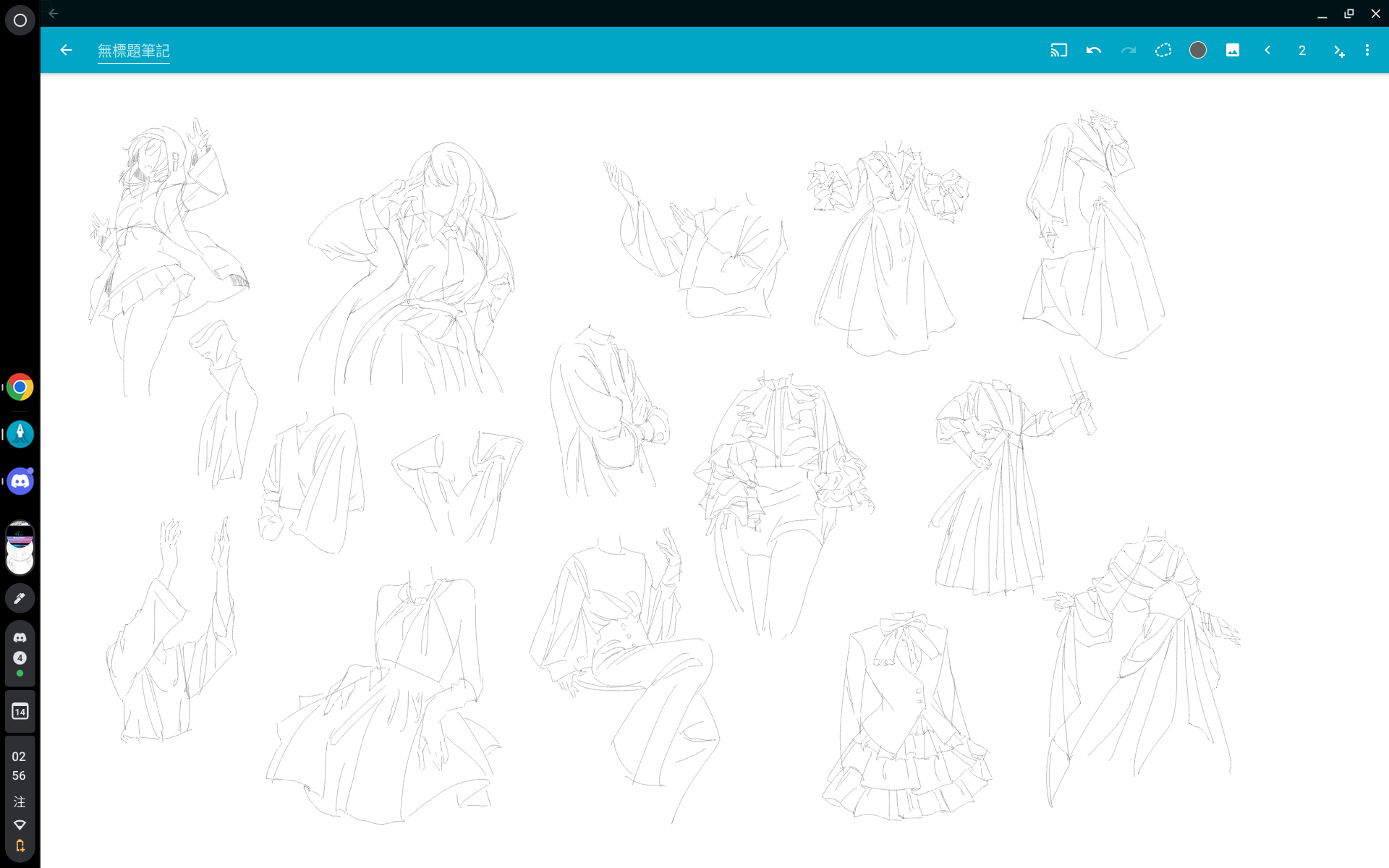Image resolution: width=1389 pixels, height=868 pixels.
Task: Add a next page
Action: coord(1338,51)
